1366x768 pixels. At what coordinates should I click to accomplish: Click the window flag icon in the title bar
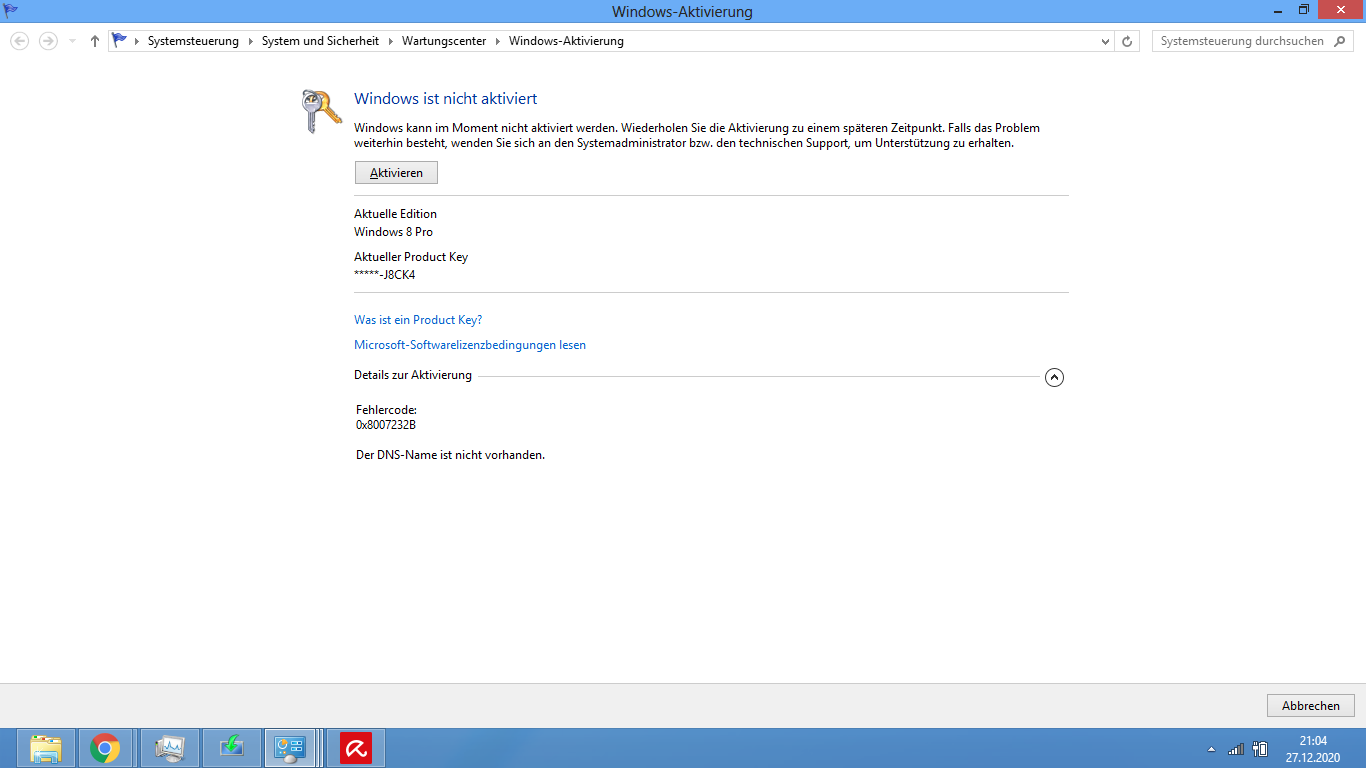pyautogui.click(x=11, y=10)
